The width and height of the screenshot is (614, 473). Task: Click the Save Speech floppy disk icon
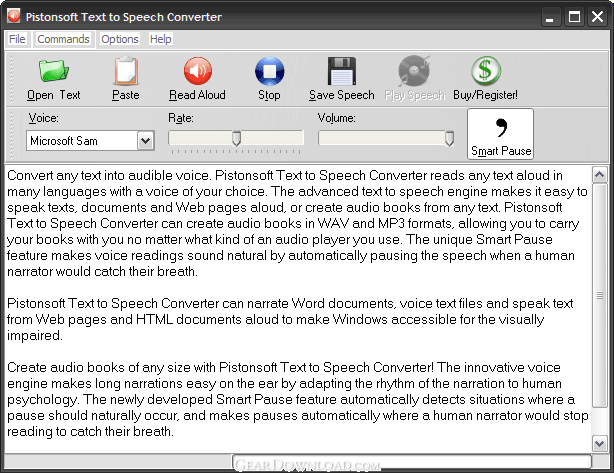(341, 71)
